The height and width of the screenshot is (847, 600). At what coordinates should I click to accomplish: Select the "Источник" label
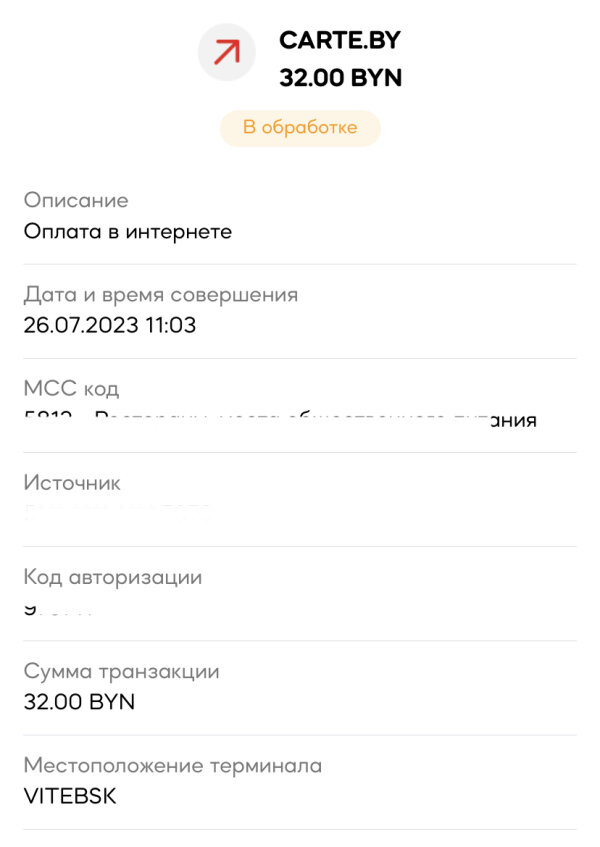72,482
